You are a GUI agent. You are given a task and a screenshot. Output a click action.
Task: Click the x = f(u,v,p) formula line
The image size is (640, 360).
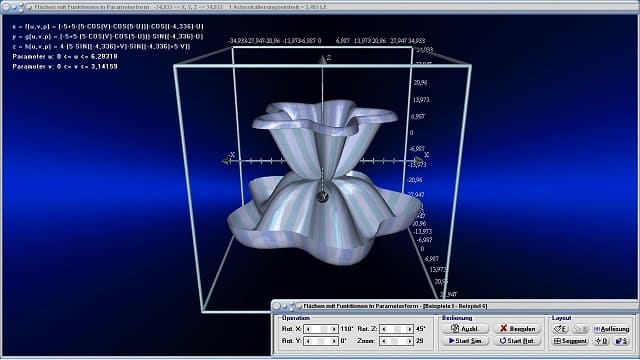(x=108, y=27)
